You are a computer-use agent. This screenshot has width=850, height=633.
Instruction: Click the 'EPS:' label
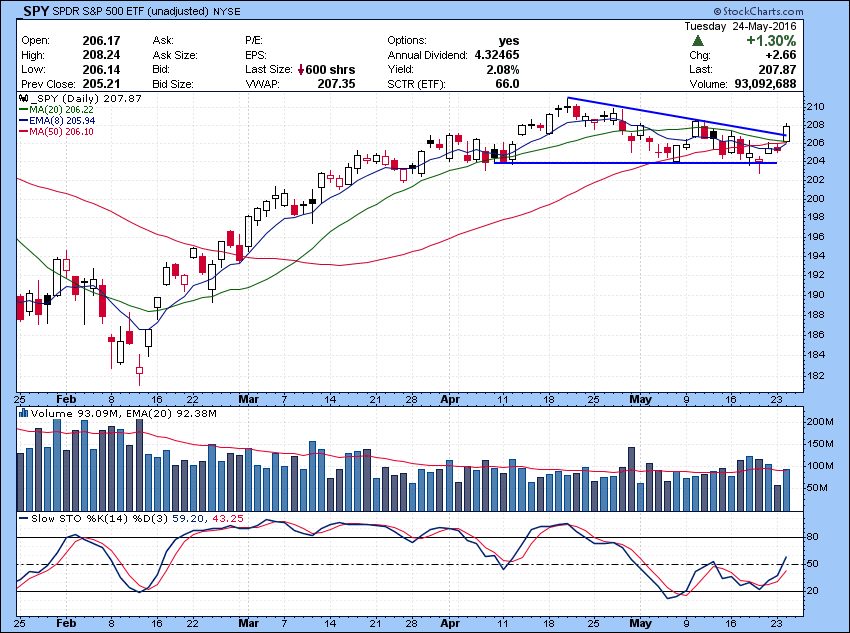pos(255,55)
